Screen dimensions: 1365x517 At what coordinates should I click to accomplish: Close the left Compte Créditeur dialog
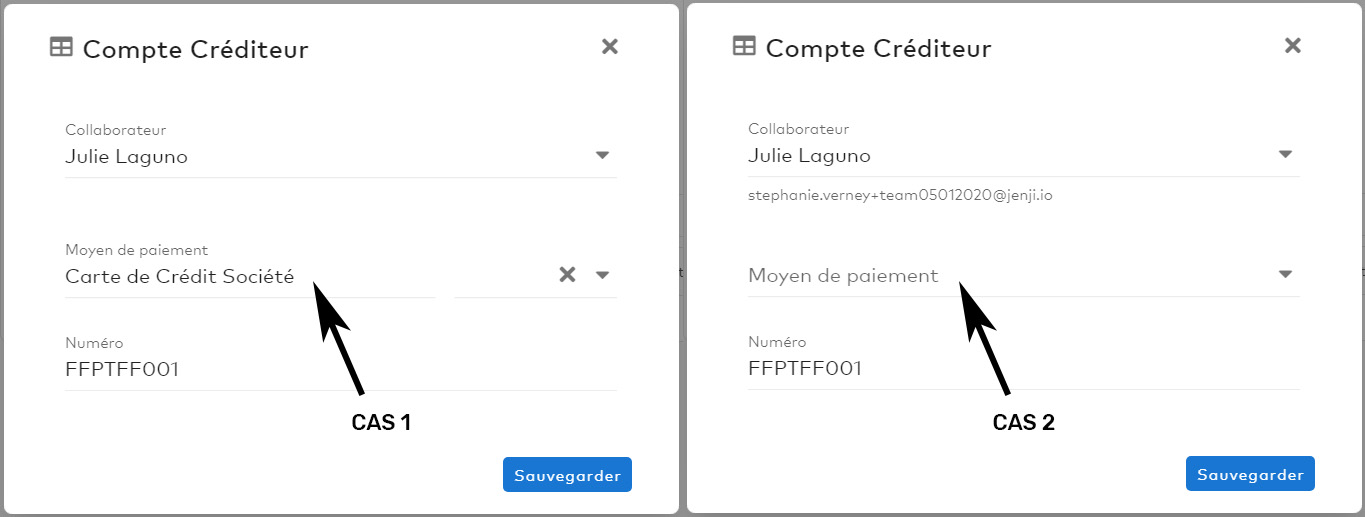(x=610, y=46)
